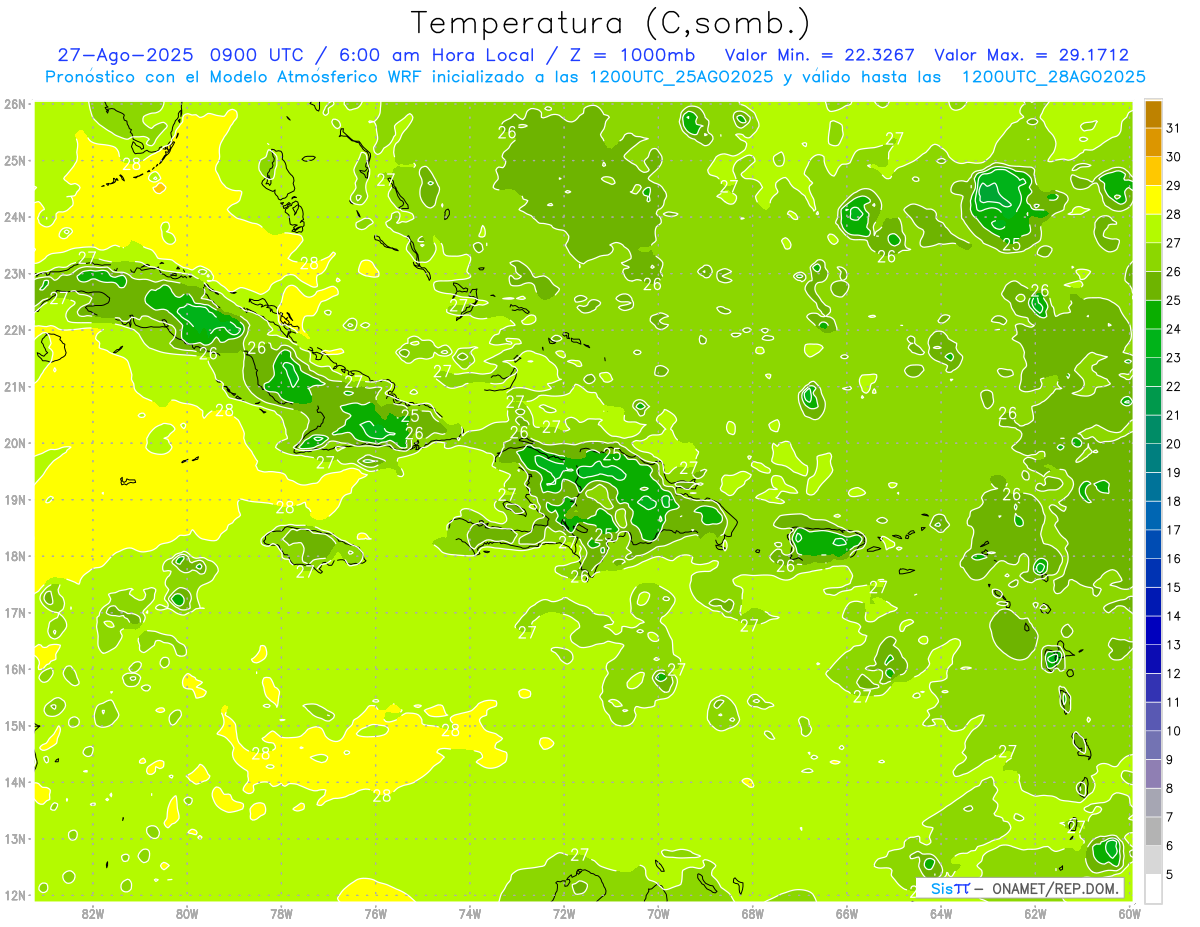Click the "22N" latitude axis label
Image resolution: width=1200 pixels, height=927 pixels.
coord(14,330)
